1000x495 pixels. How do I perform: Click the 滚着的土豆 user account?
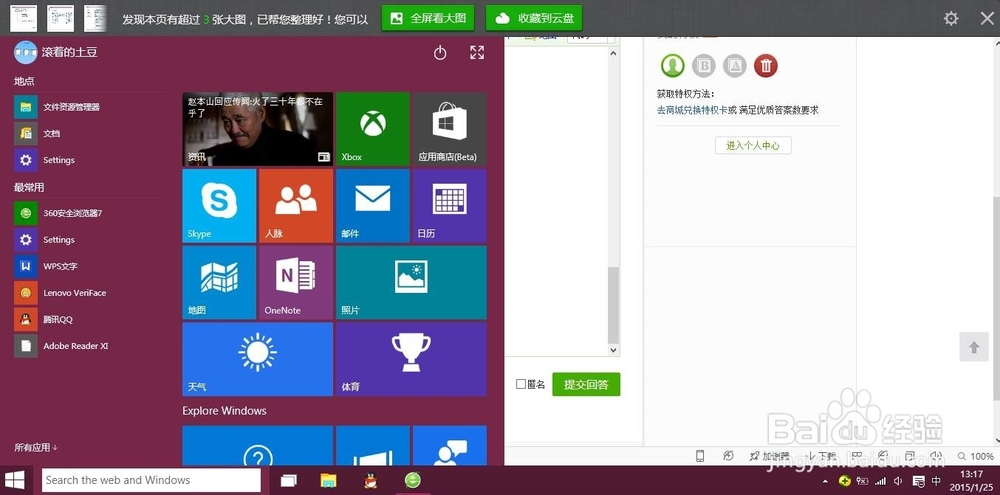tap(55, 52)
